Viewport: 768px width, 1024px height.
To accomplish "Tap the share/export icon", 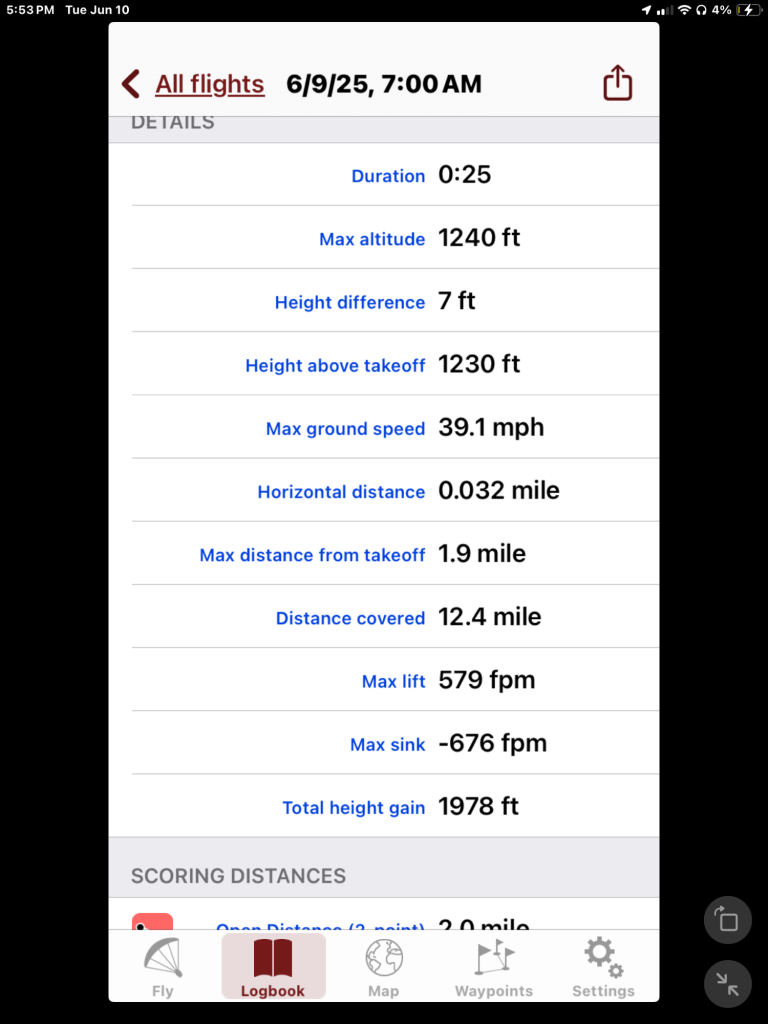I will click(x=618, y=83).
